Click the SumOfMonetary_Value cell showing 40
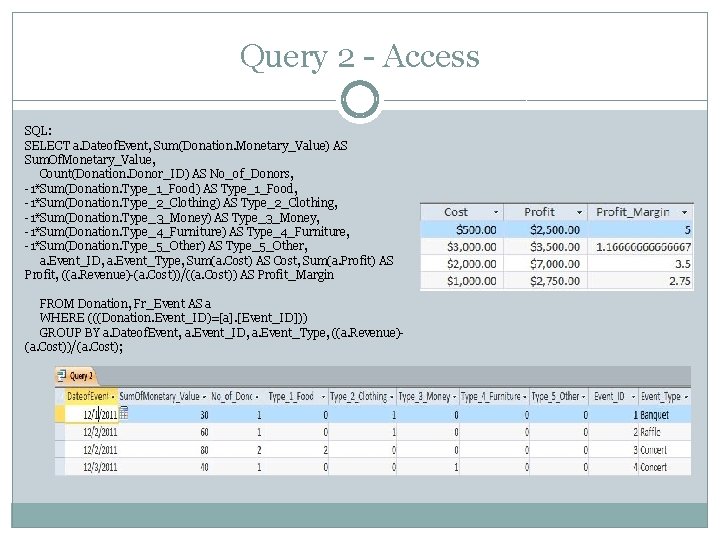The width and height of the screenshot is (720, 540). click(164, 467)
